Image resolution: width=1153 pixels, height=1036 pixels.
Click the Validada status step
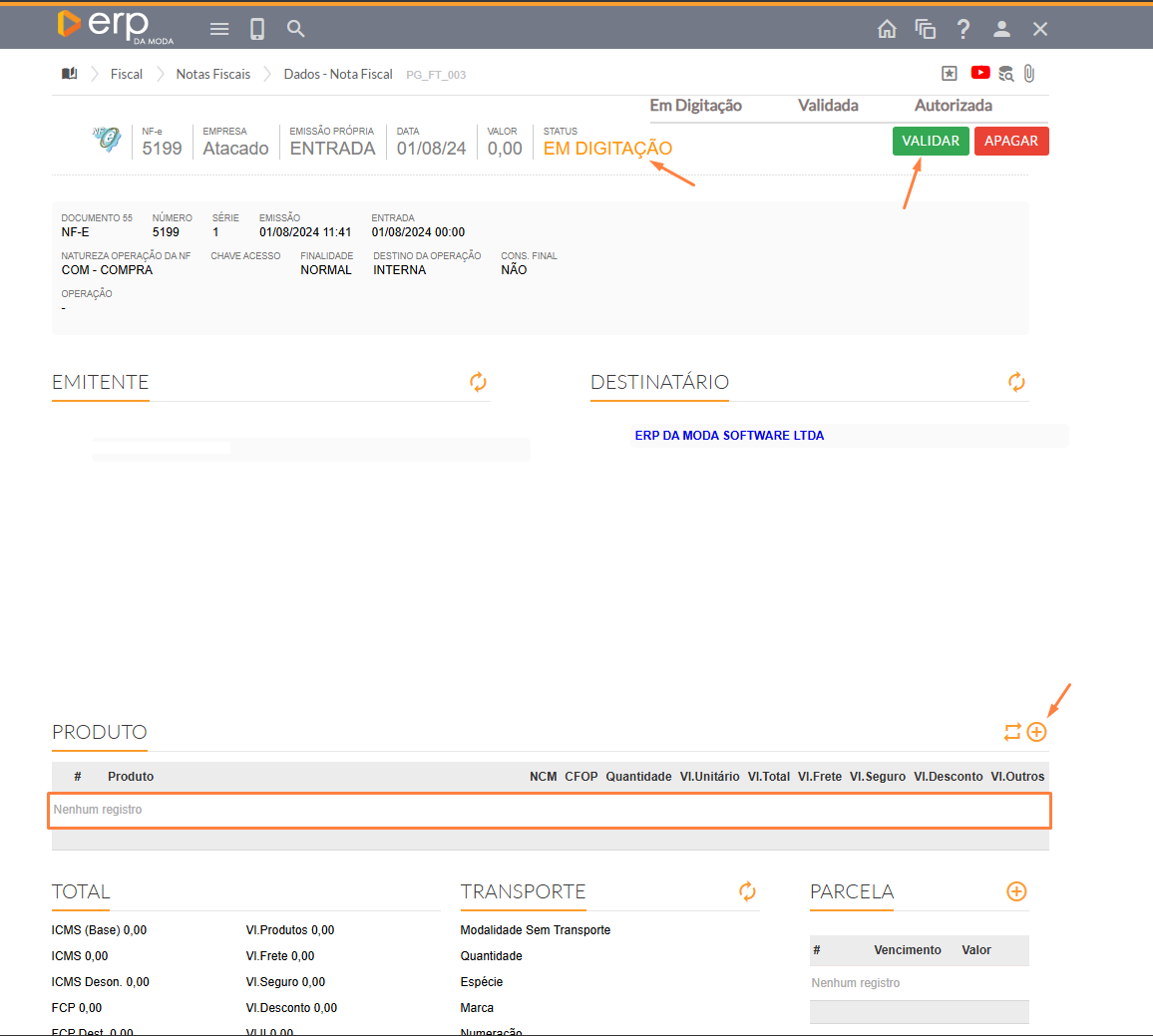pos(828,106)
